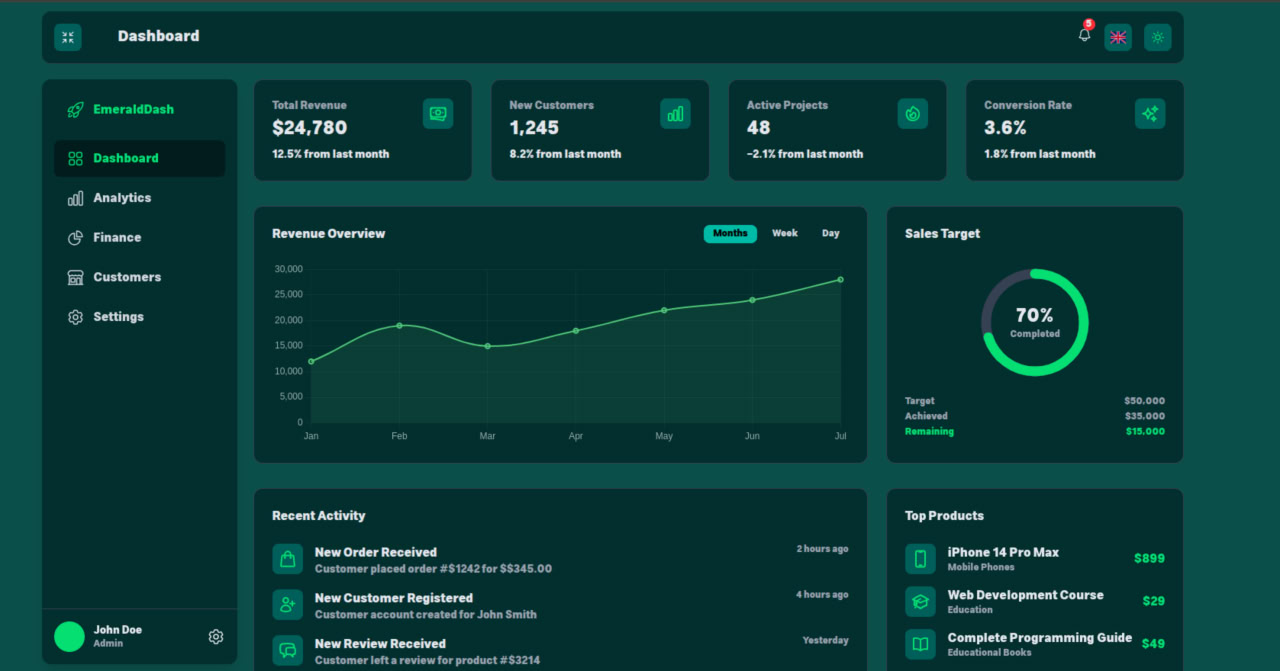Select the Day tab in Revenue Overview

[x=830, y=233]
